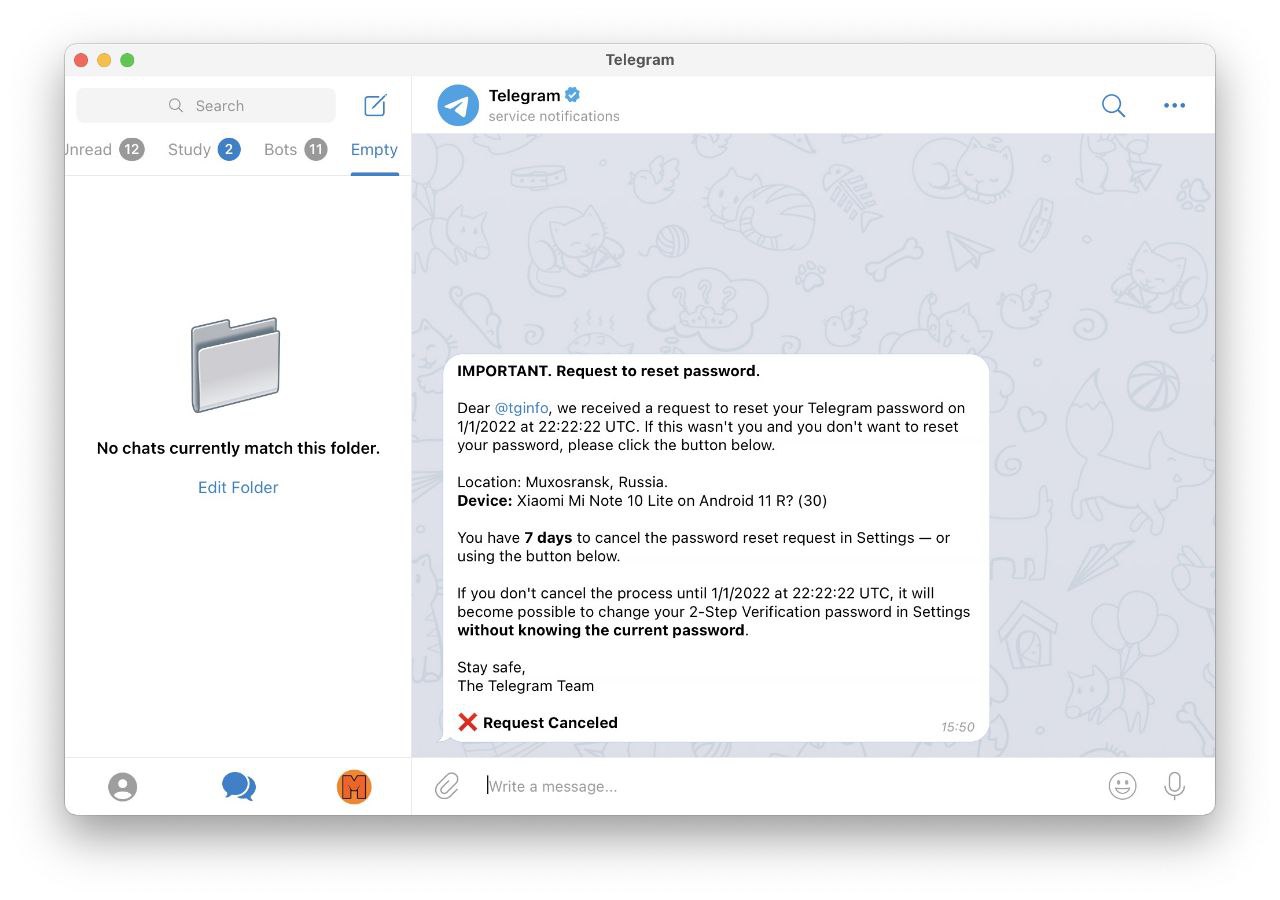Minimize the window with yellow button
The width and height of the screenshot is (1280, 900).
click(x=104, y=60)
